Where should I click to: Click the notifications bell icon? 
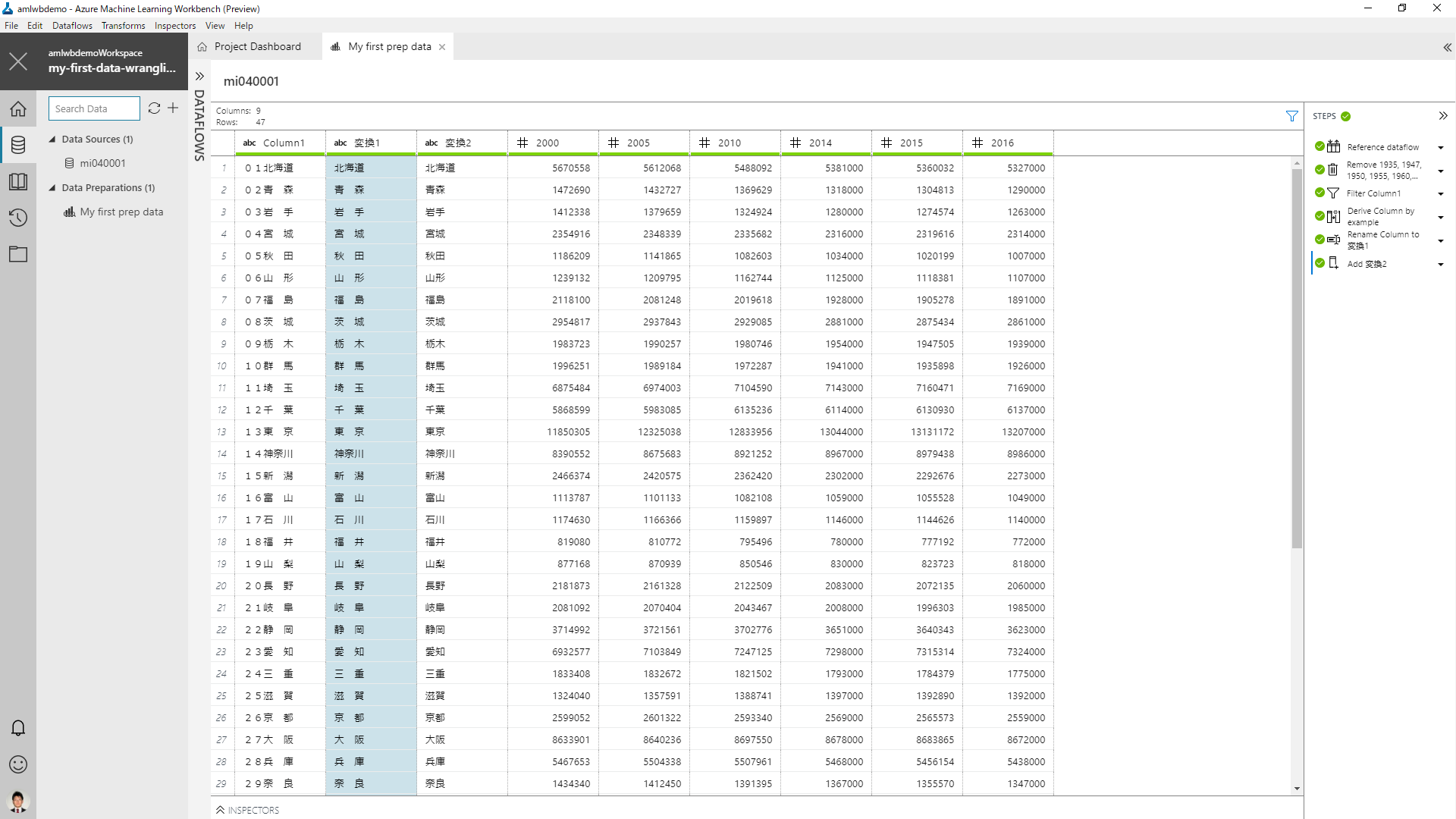pos(18,728)
